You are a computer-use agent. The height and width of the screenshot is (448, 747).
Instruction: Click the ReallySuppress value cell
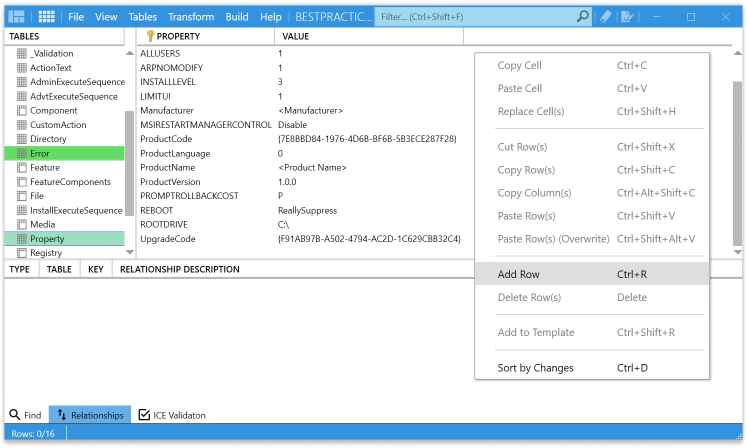[307, 210]
